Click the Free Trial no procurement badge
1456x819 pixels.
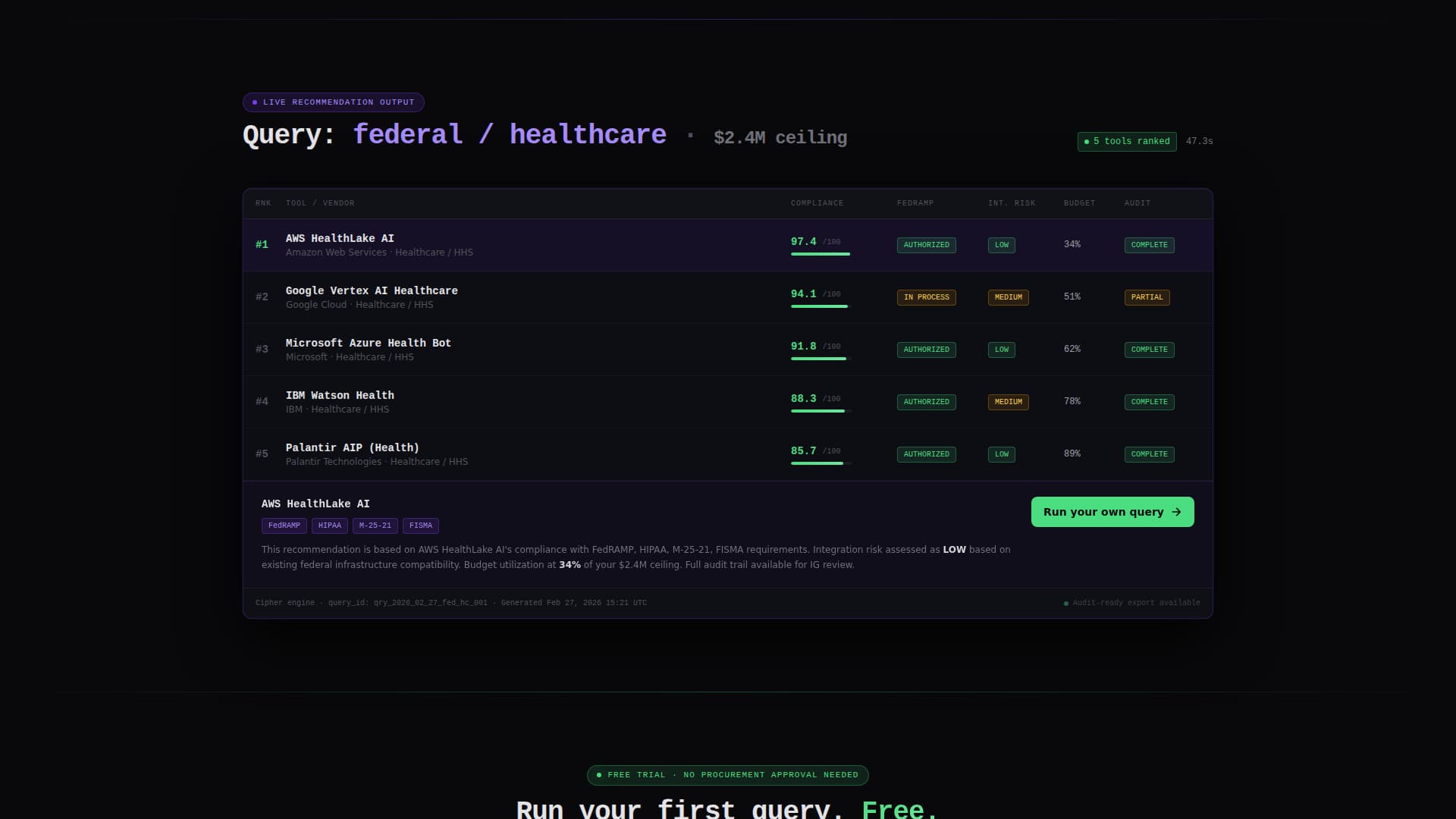(x=728, y=775)
